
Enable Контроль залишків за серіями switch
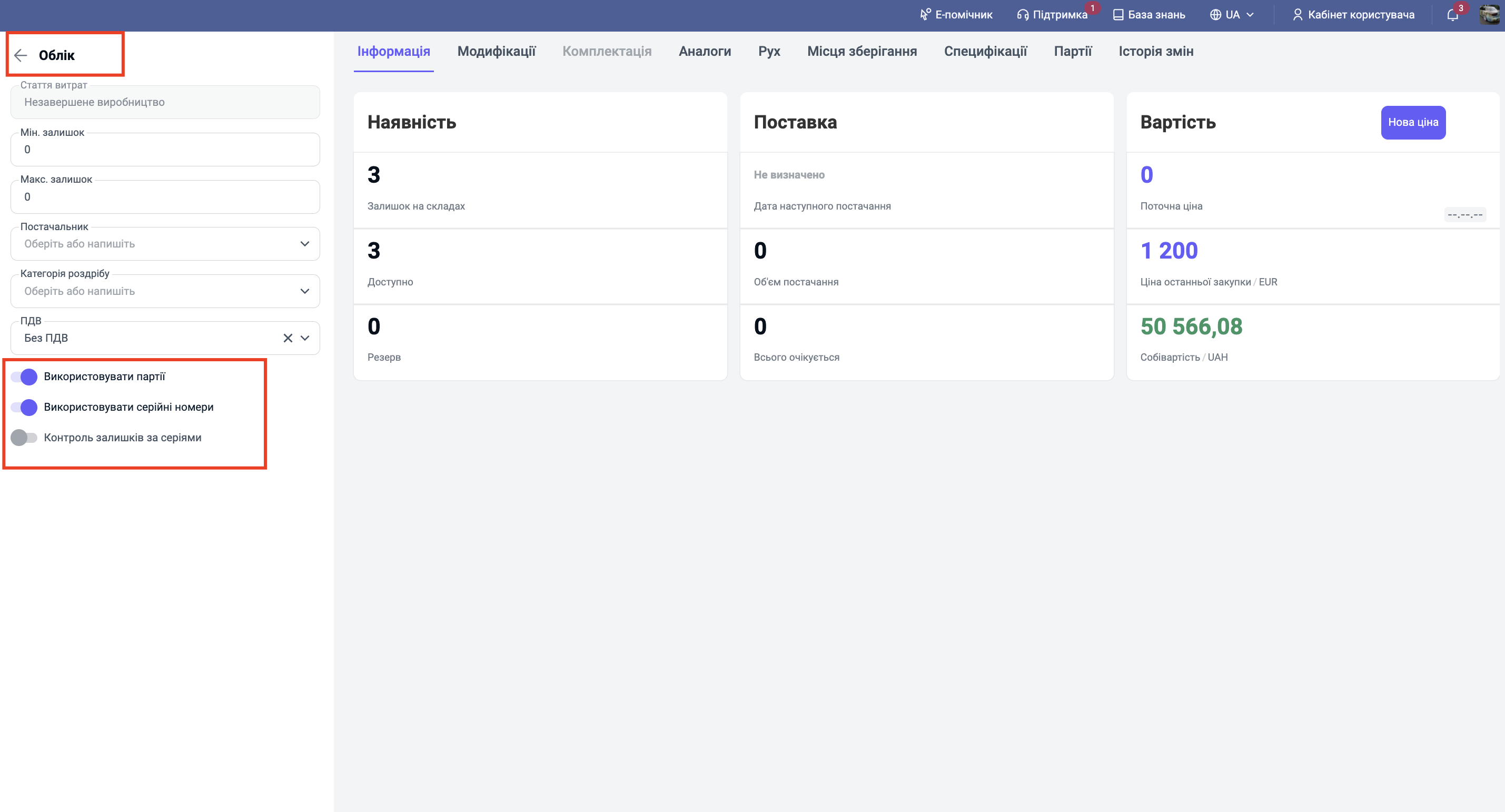[25, 438]
